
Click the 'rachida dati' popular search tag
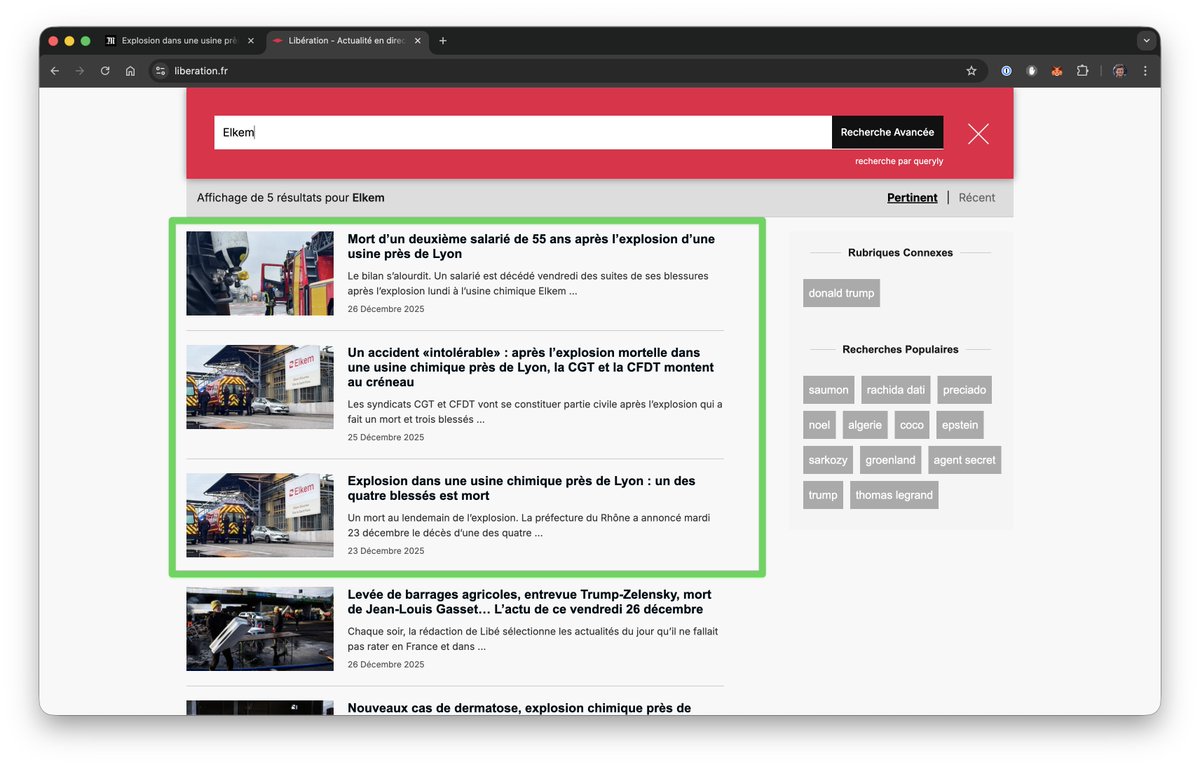pyautogui.click(x=896, y=390)
